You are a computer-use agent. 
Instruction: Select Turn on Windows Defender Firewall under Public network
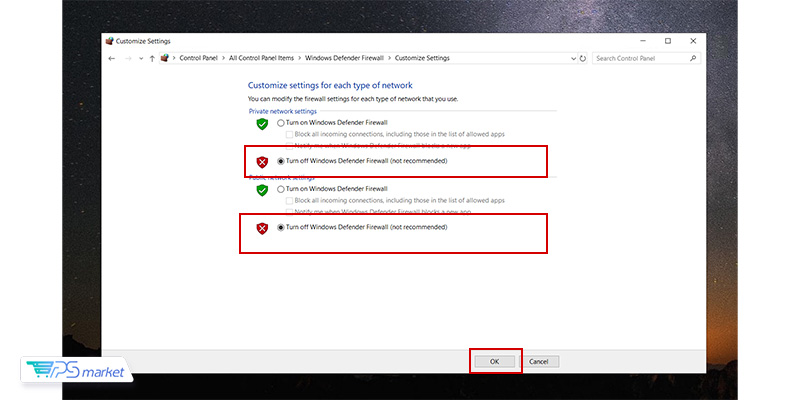pos(333,189)
